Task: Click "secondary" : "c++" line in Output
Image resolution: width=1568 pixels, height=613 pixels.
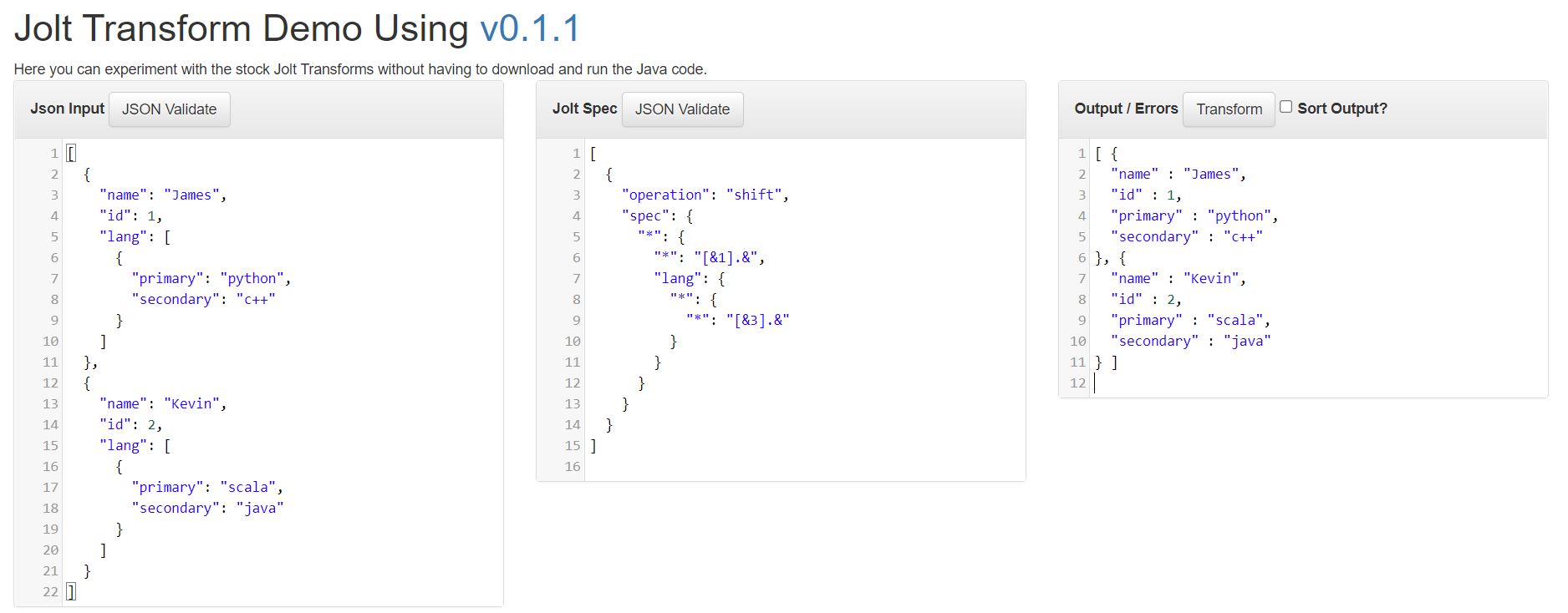Action: coord(1187,236)
